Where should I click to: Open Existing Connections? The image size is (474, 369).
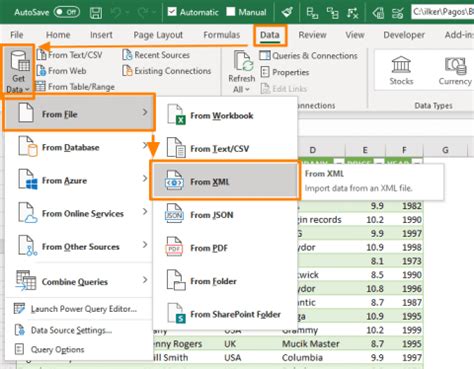click(x=167, y=71)
